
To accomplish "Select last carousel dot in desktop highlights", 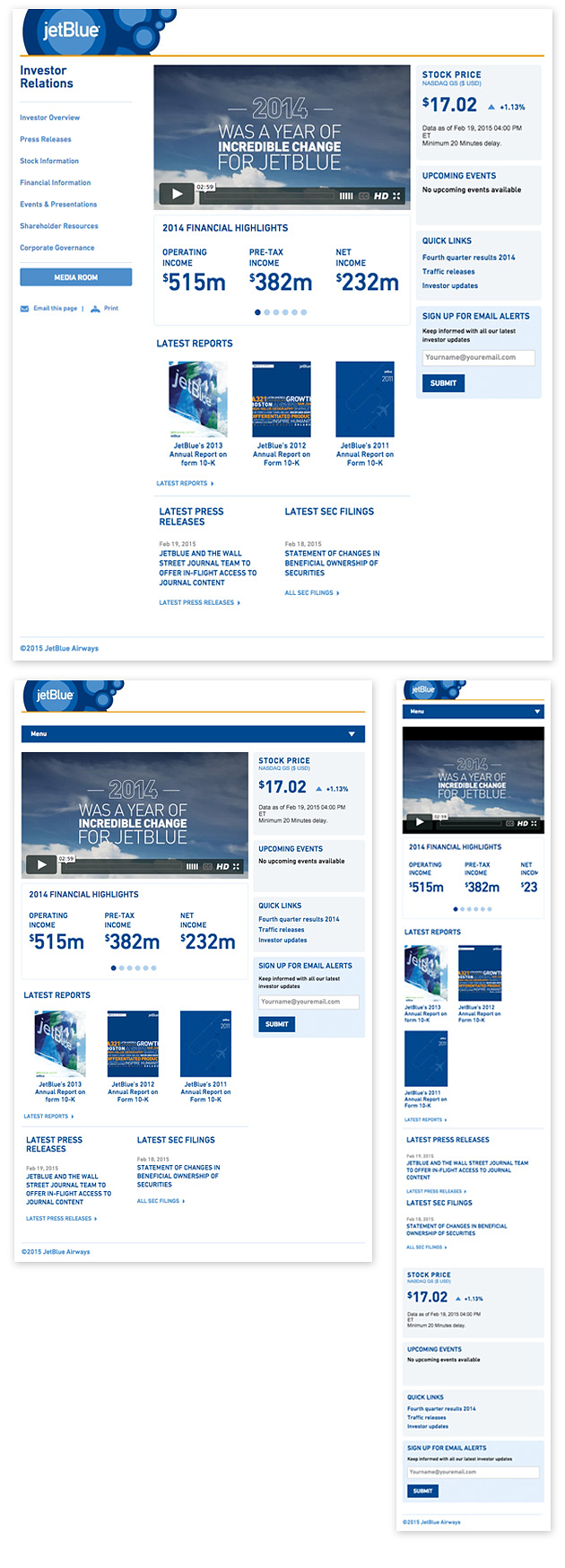I will [x=304, y=312].
